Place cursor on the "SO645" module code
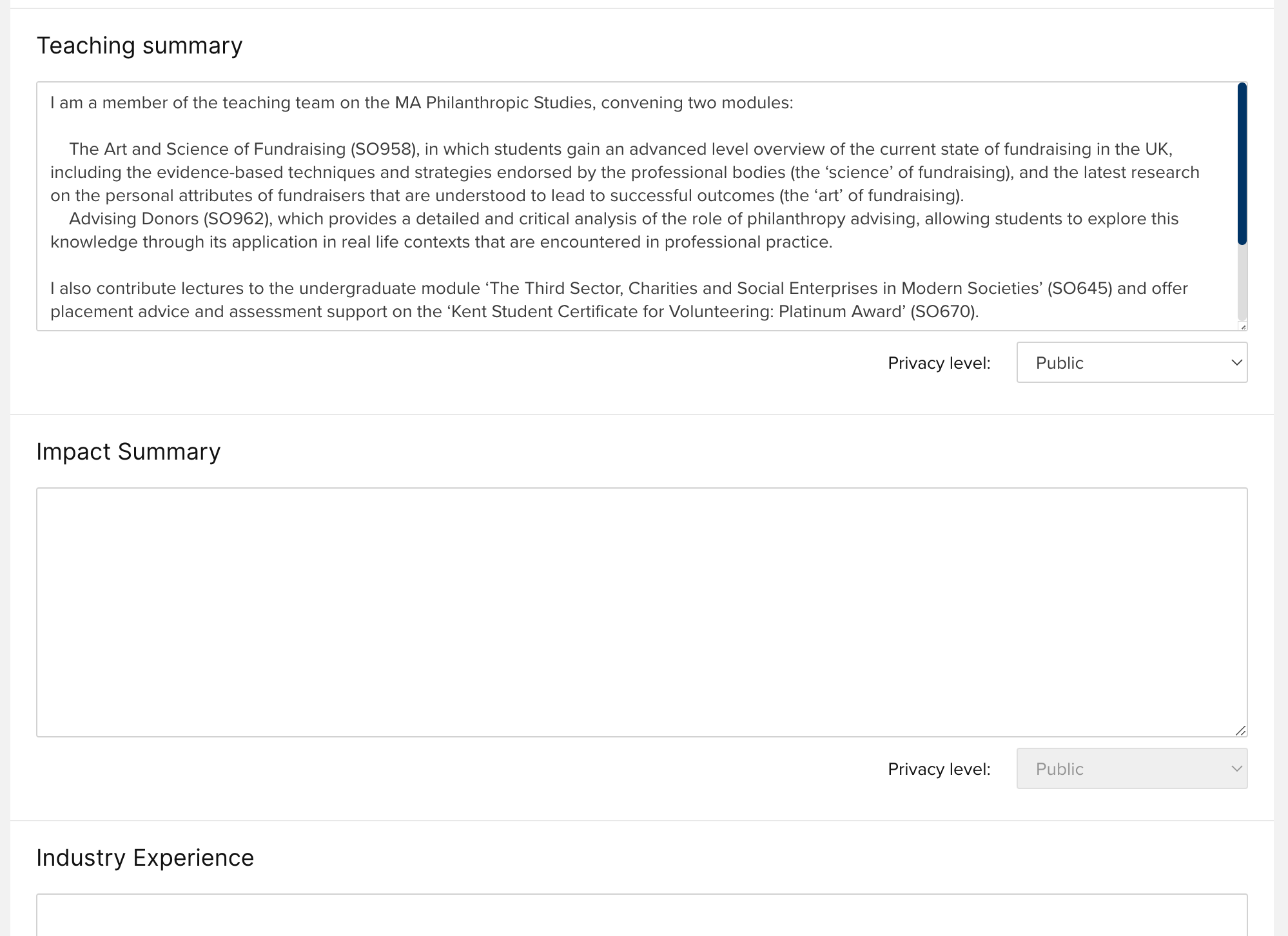This screenshot has width=1288, height=936. click(x=1080, y=289)
